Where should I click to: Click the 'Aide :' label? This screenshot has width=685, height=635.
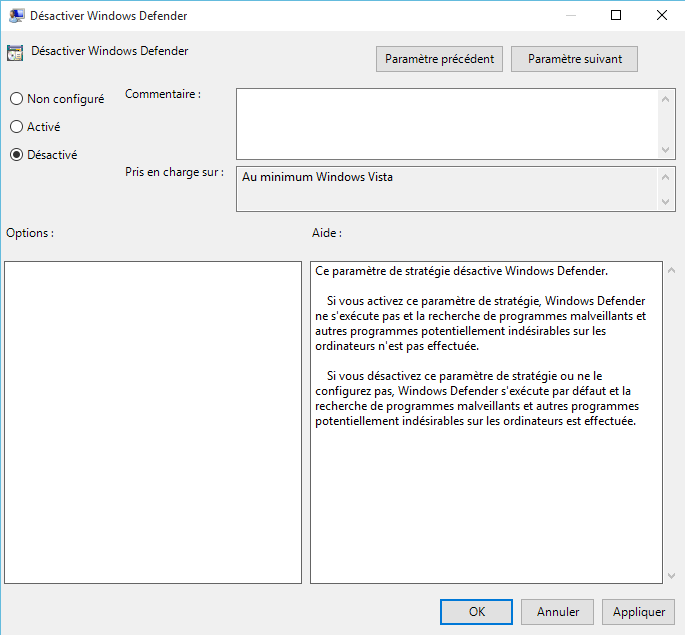pyautogui.click(x=327, y=233)
